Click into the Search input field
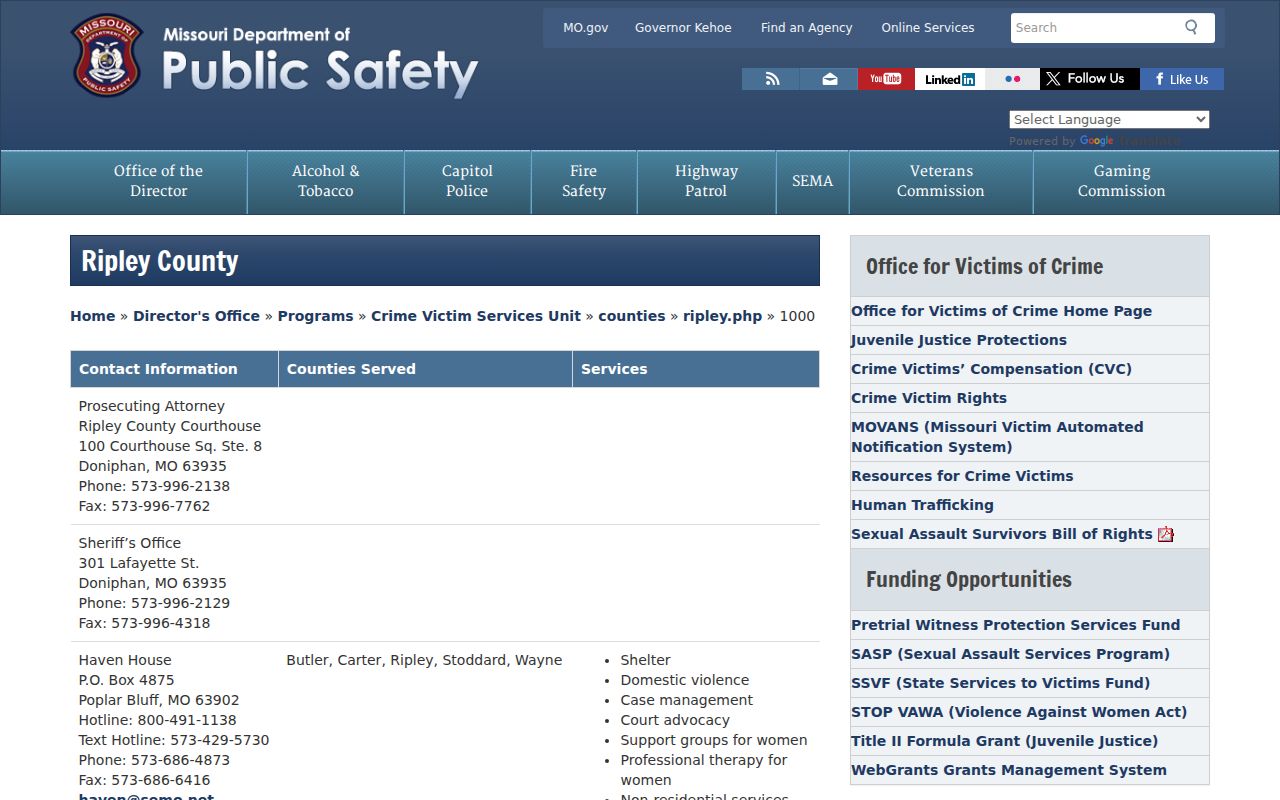This screenshot has width=1280, height=800. [1094, 28]
